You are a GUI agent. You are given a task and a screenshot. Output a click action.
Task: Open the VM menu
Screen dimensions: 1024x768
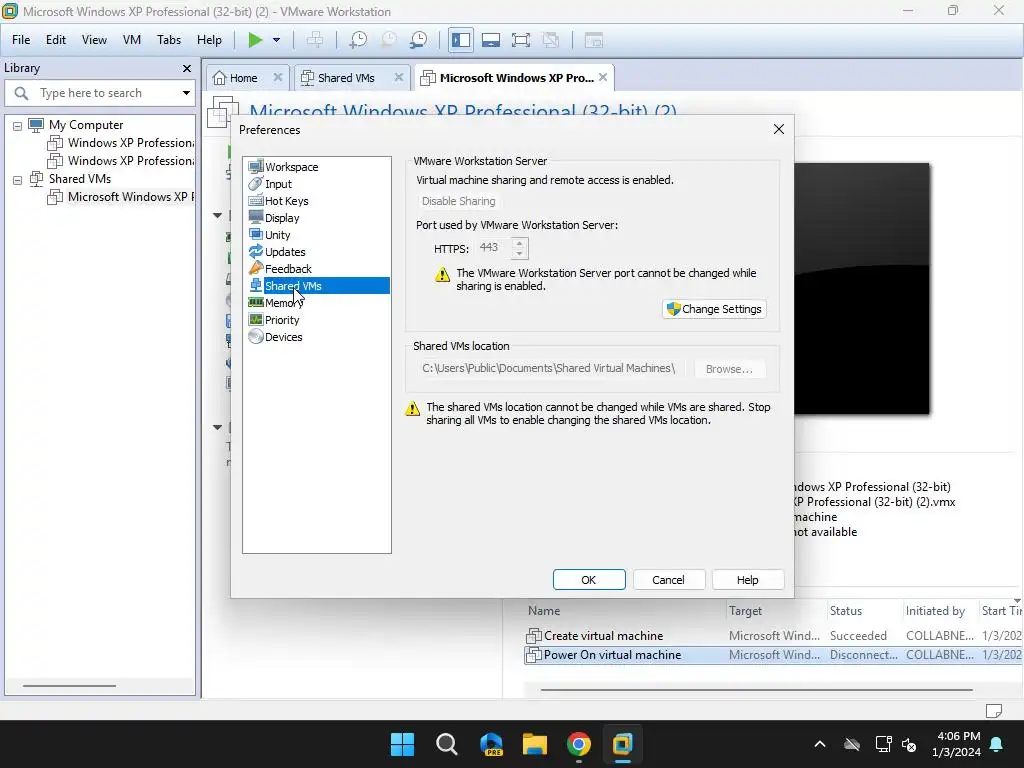click(132, 40)
